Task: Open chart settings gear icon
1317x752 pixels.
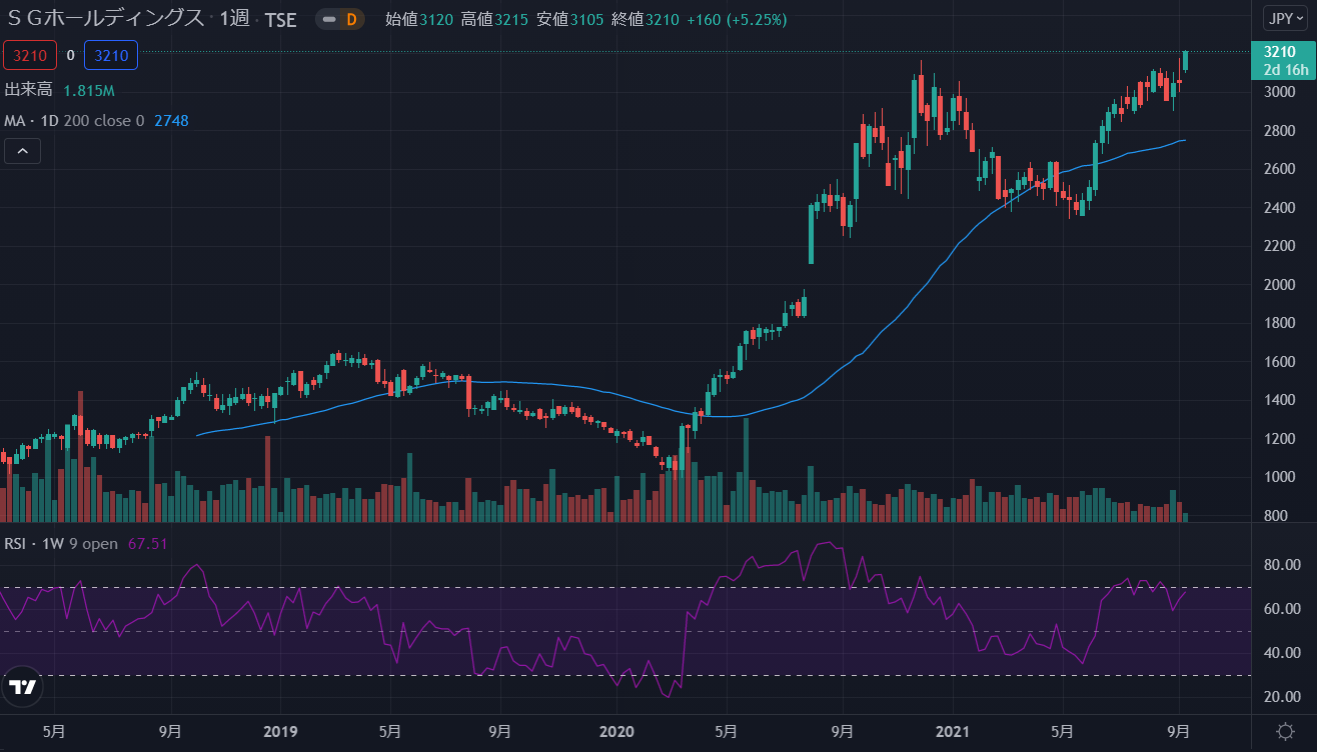Action: [1285, 730]
